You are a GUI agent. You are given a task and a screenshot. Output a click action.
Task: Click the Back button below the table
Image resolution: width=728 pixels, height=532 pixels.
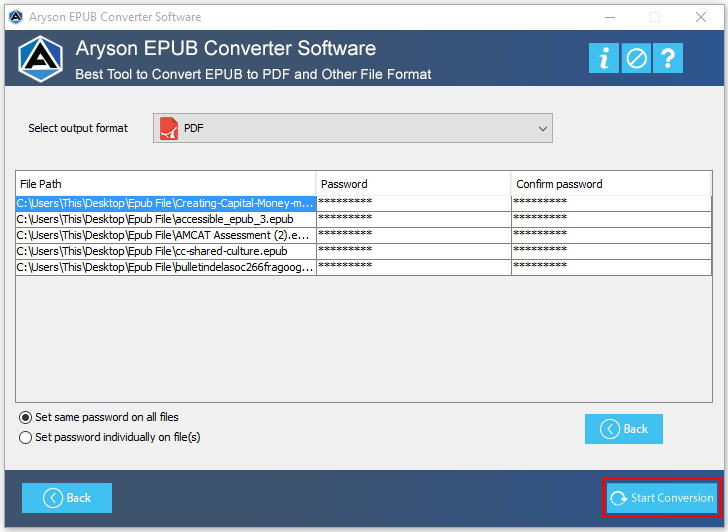pos(624,429)
